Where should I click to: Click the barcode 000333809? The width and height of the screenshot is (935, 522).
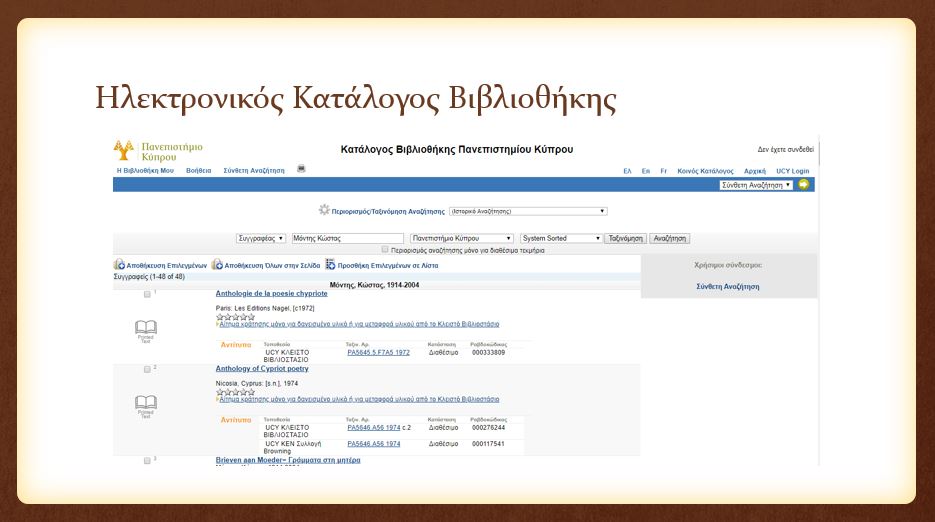(x=488, y=353)
